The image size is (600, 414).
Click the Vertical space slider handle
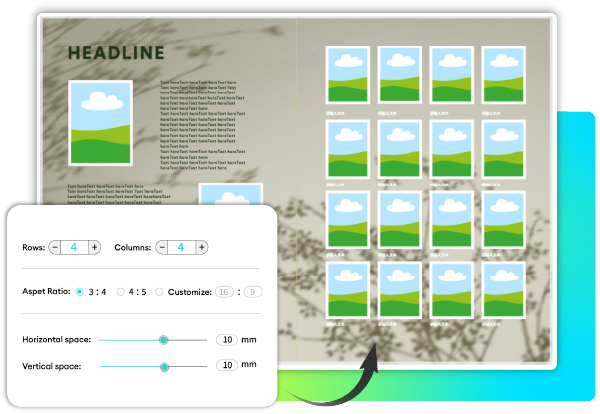point(165,366)
